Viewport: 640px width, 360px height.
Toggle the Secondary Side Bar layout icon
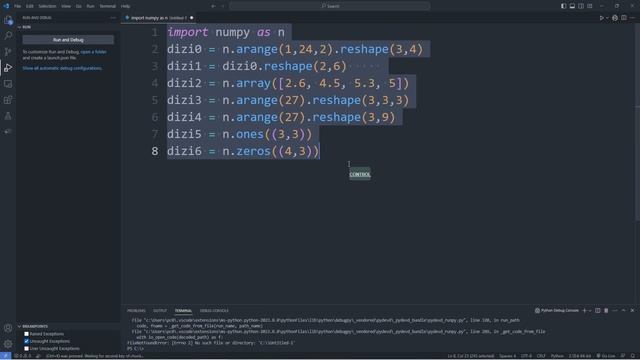(581, 6)
